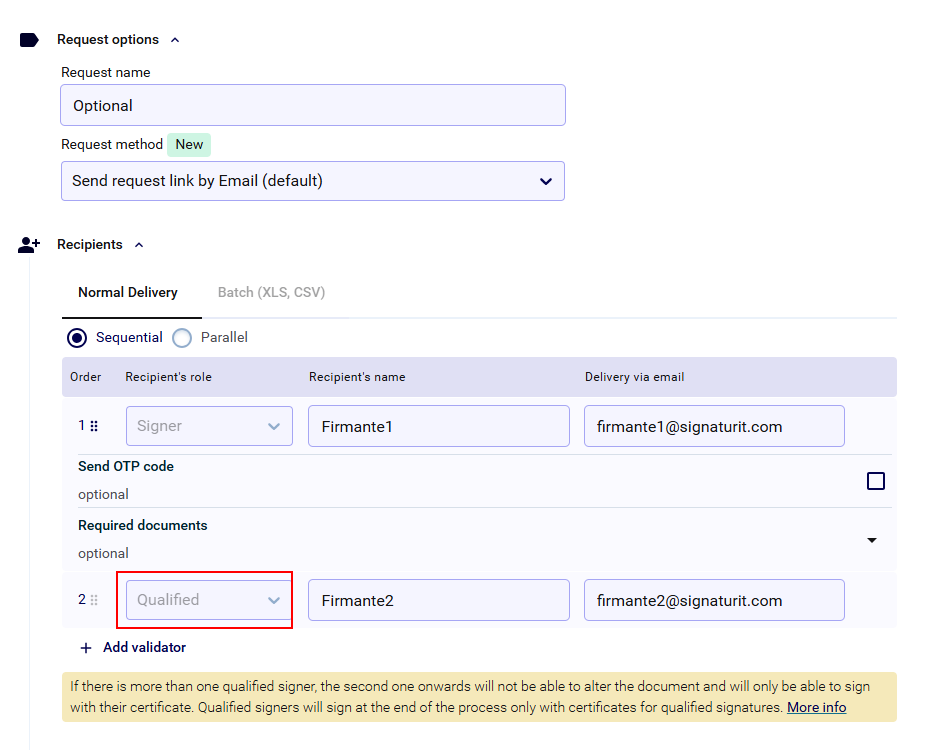Click drag handle icon for recipient 2
Image resolution: width=931 pixels, height=750 pixels.
[x=94, y=600]
